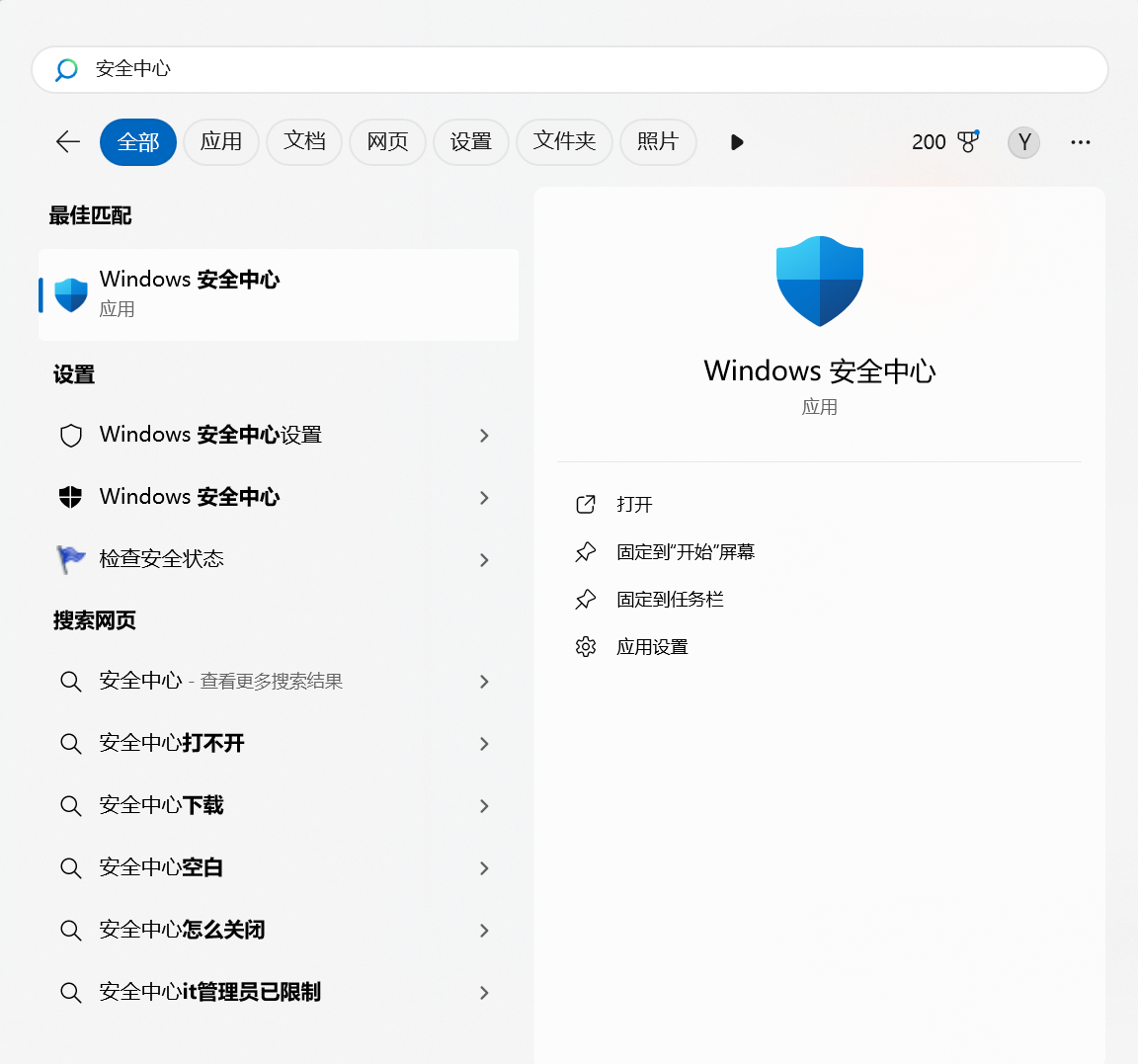Click the magnifier icon for 安全中心下载
The height and width of the screenshot is (1064, 1138).
coord(70,805)
